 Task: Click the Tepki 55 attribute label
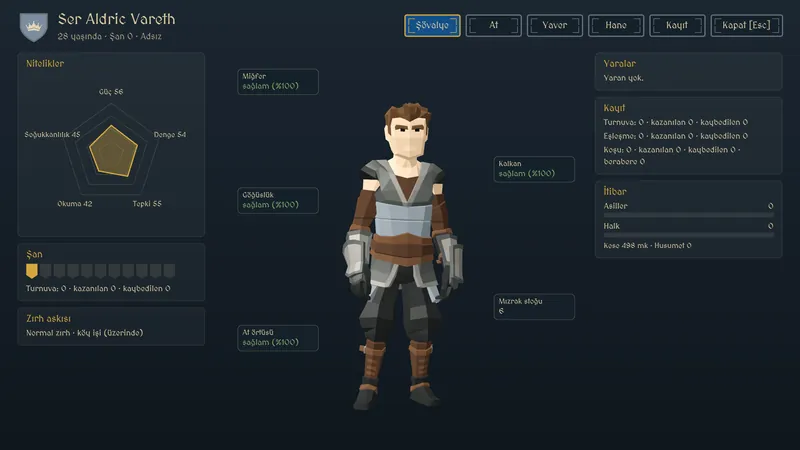pos(147,204)
